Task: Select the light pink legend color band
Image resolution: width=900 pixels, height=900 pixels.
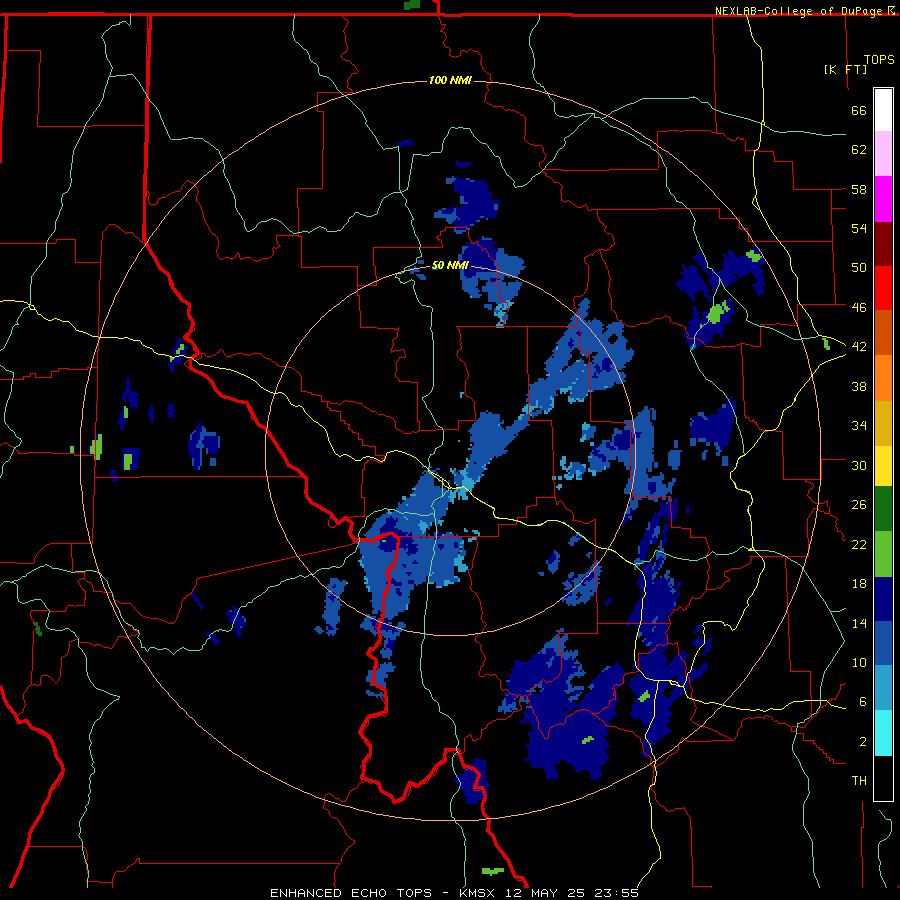Action: tap(883, 154)
